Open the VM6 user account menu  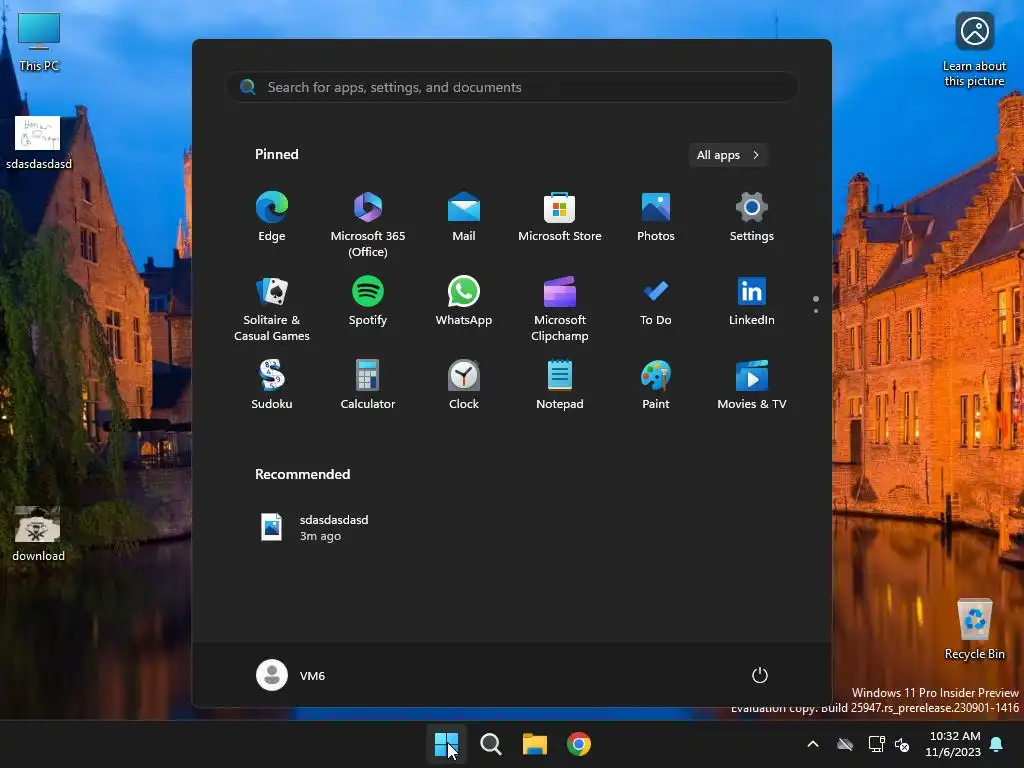point(291,675)
